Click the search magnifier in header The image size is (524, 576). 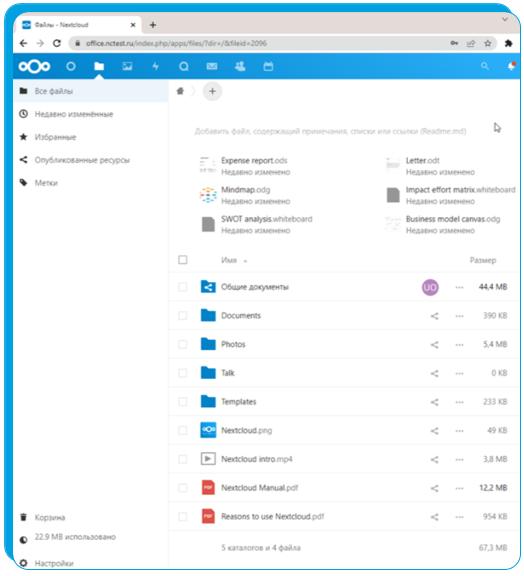(x=485, y=66)
